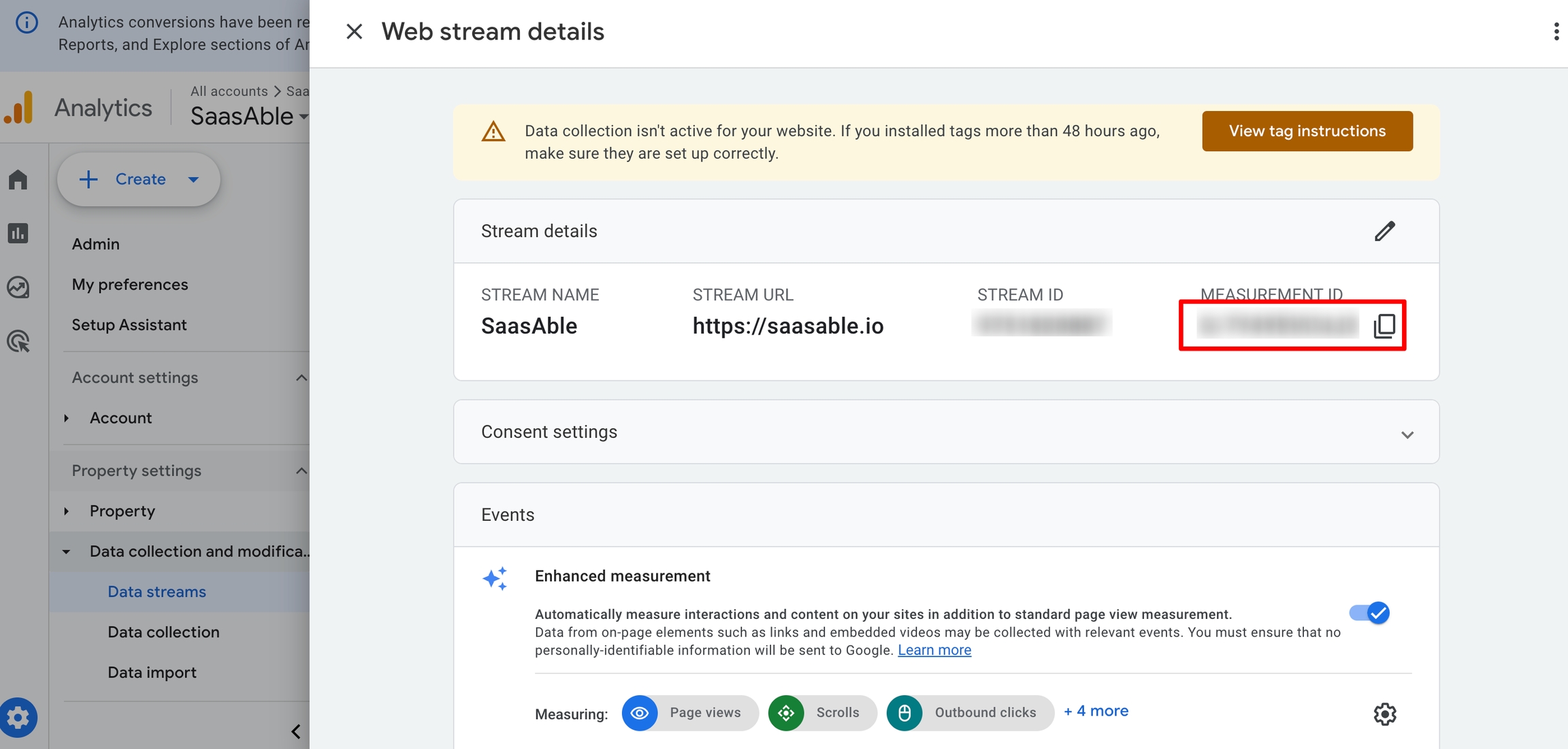Follow the Learn more link
The height and width of the screenshot is (749, 1568).
(934, 650)
